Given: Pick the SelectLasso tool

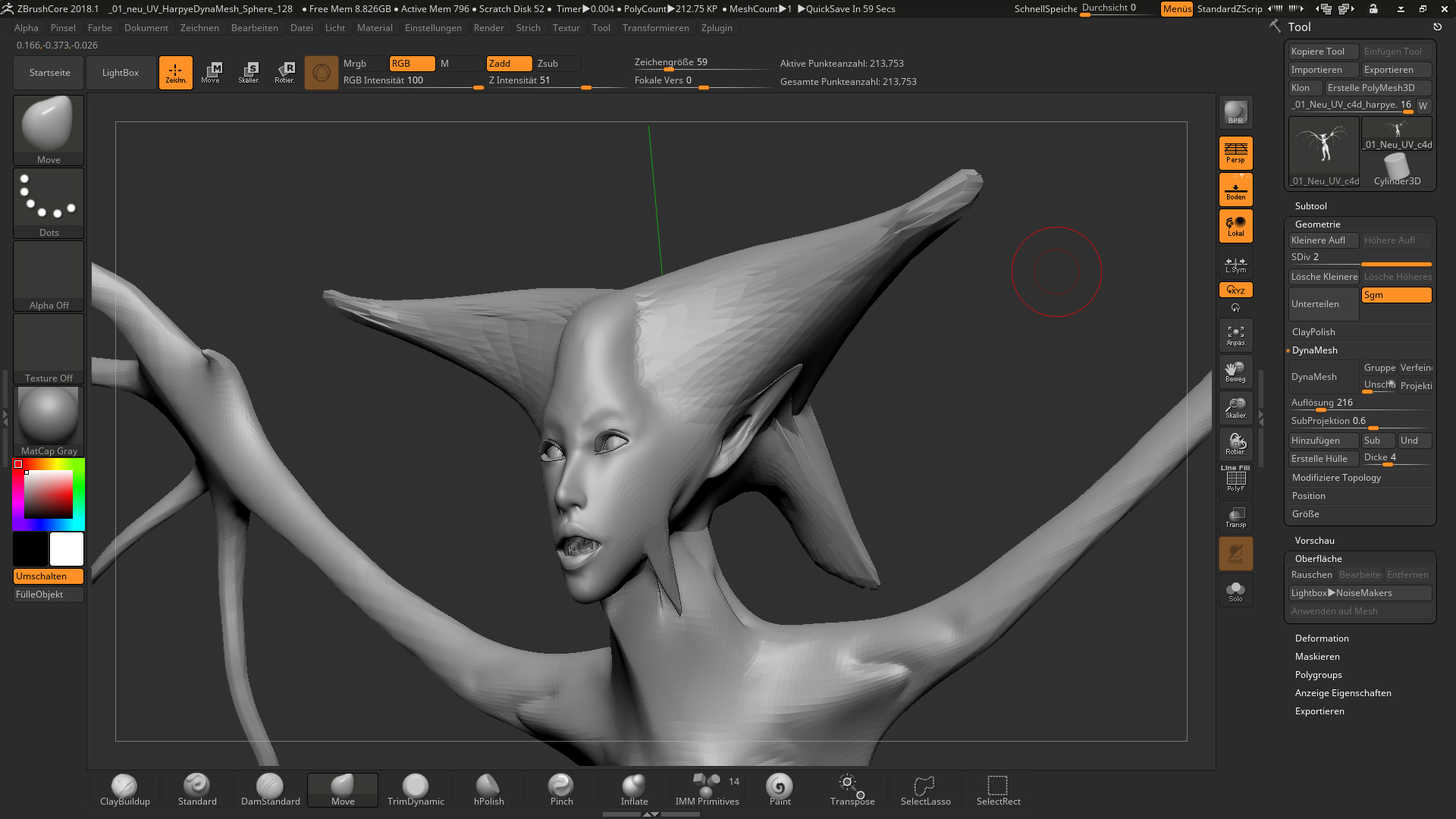Looking at the screenshot, I should pos(925,789).
